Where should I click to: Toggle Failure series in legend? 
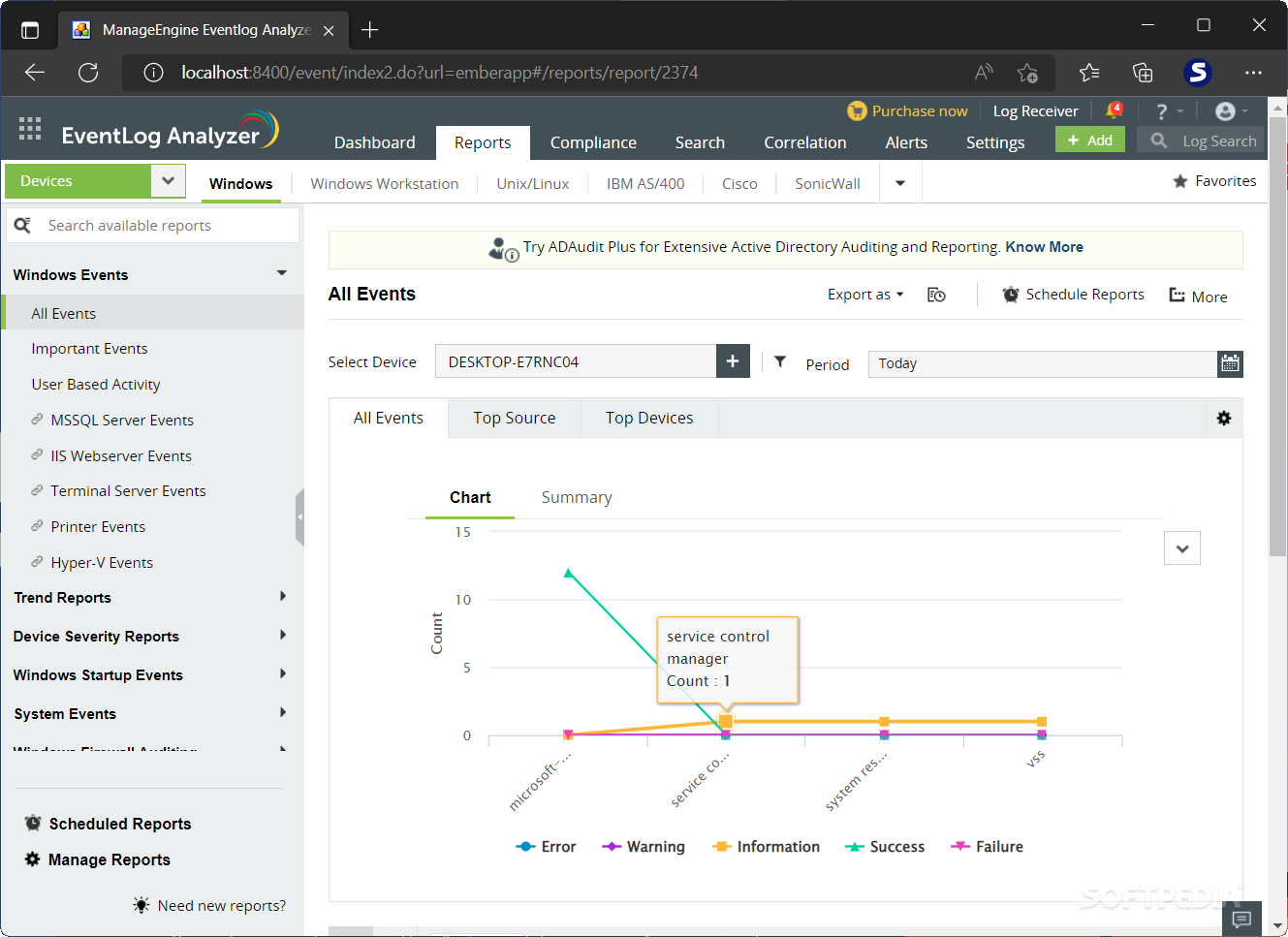[987, 847]
